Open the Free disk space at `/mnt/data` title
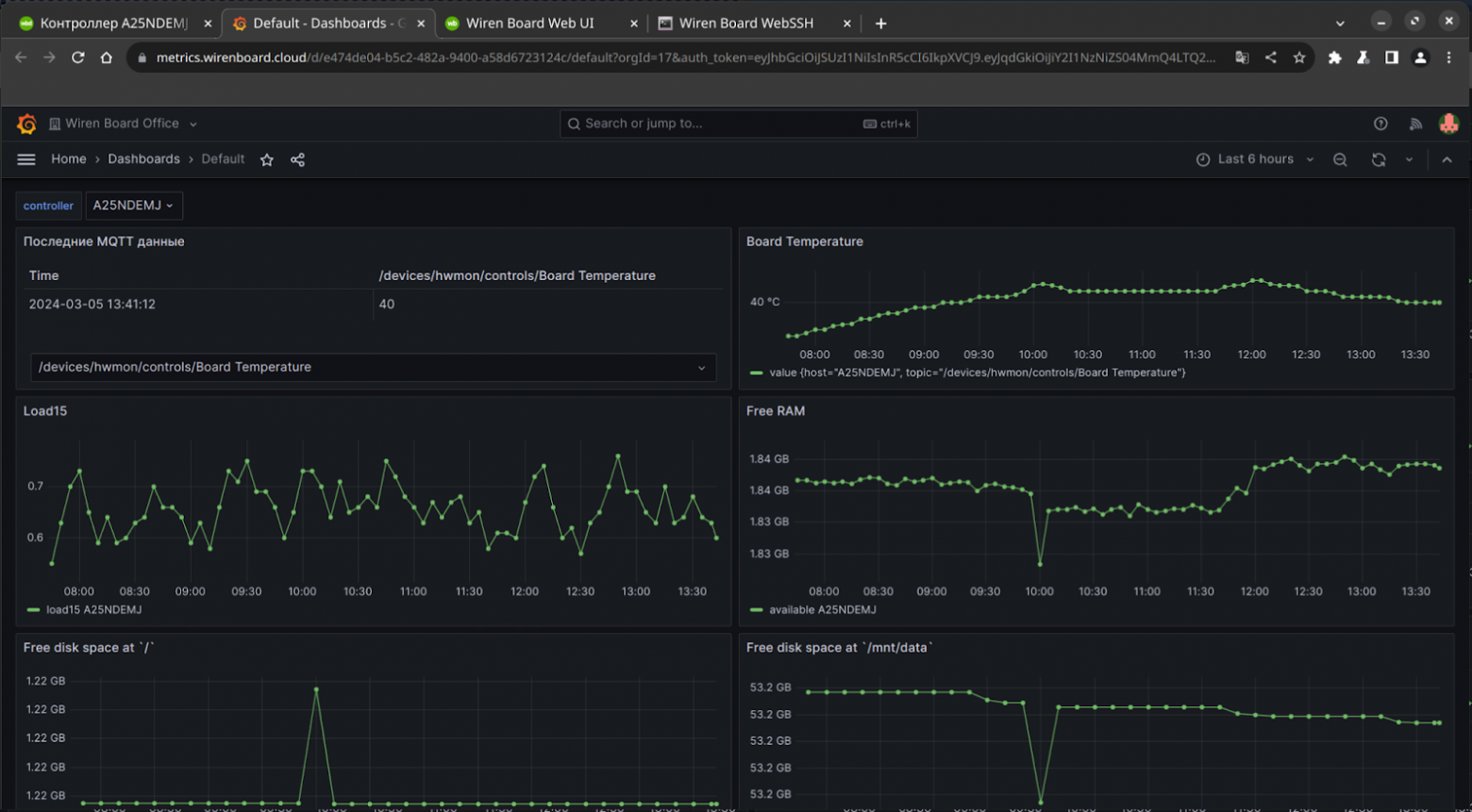Screen dimensions: 1472x812 coord(840,648)
